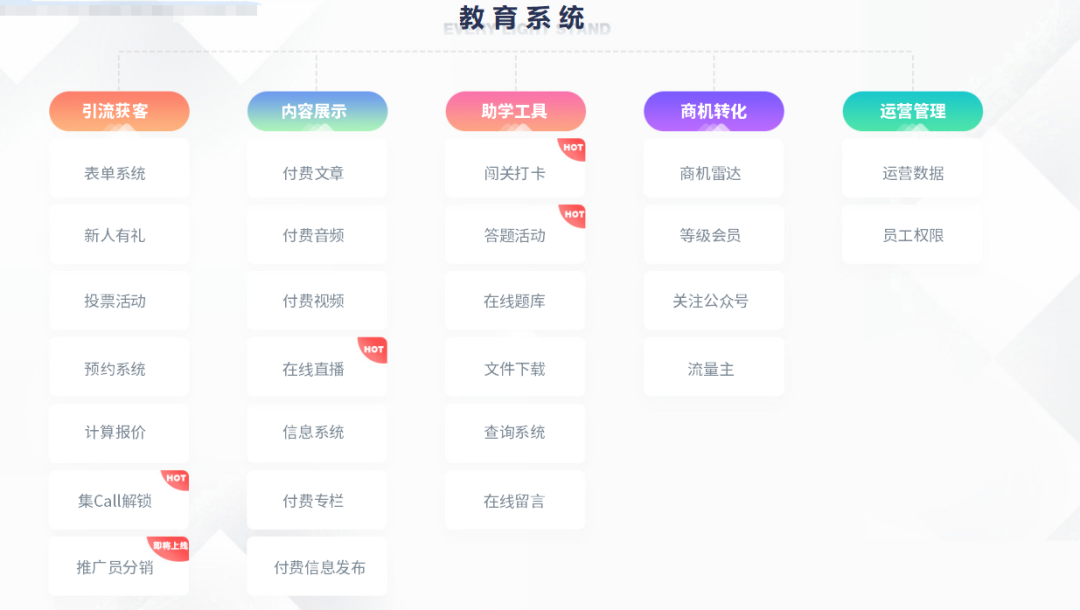Open the 助学工具 category
The image size is (1080, 610).
[x=515, y=111]
